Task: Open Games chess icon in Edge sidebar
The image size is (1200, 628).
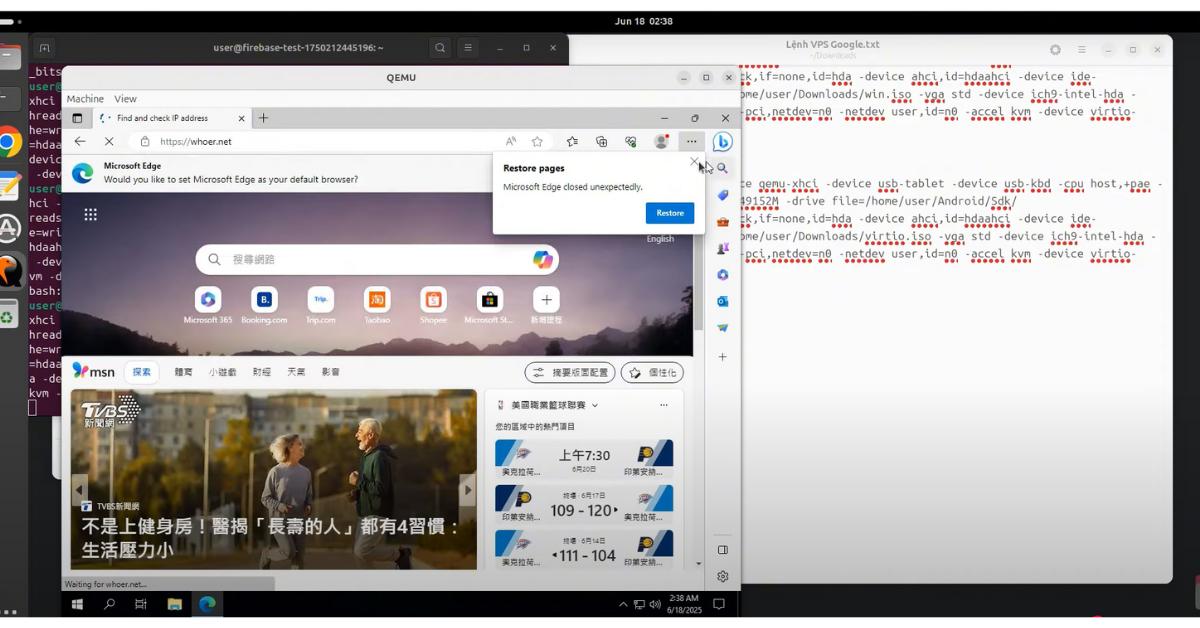Action: point(722,248)
